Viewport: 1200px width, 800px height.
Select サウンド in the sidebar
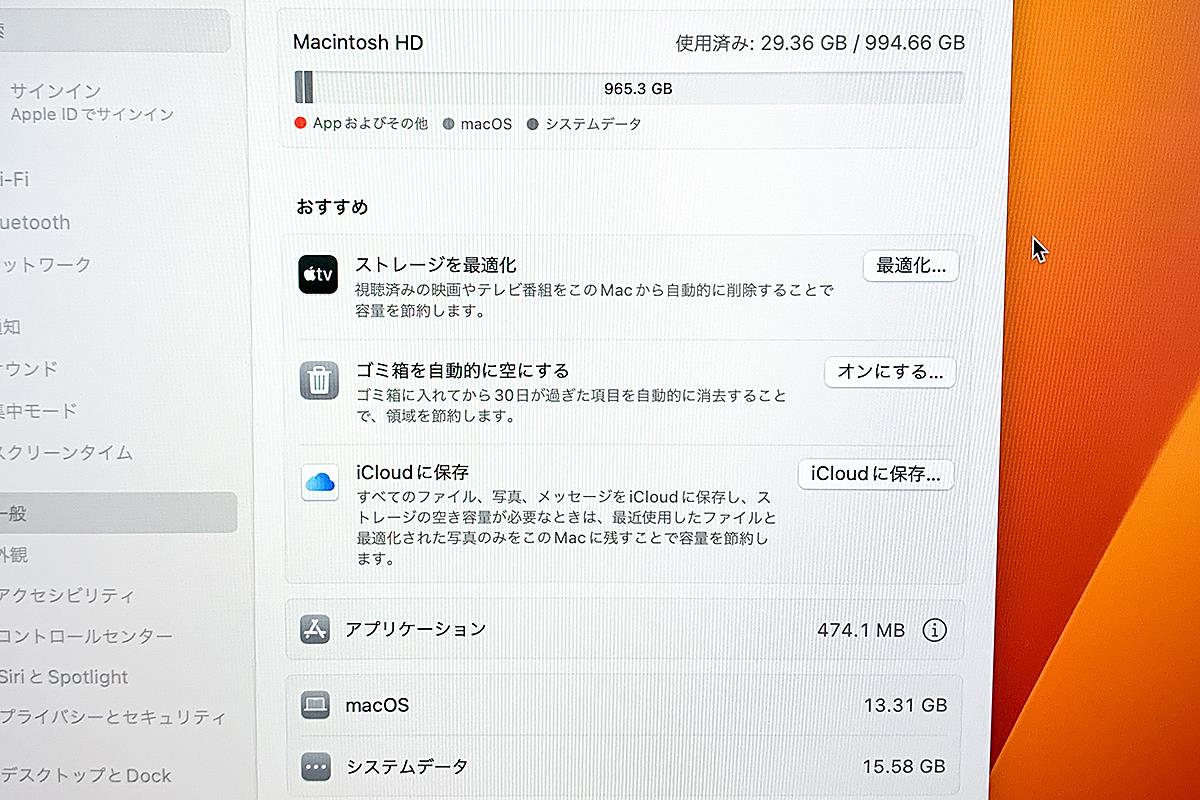pos(29,369)
